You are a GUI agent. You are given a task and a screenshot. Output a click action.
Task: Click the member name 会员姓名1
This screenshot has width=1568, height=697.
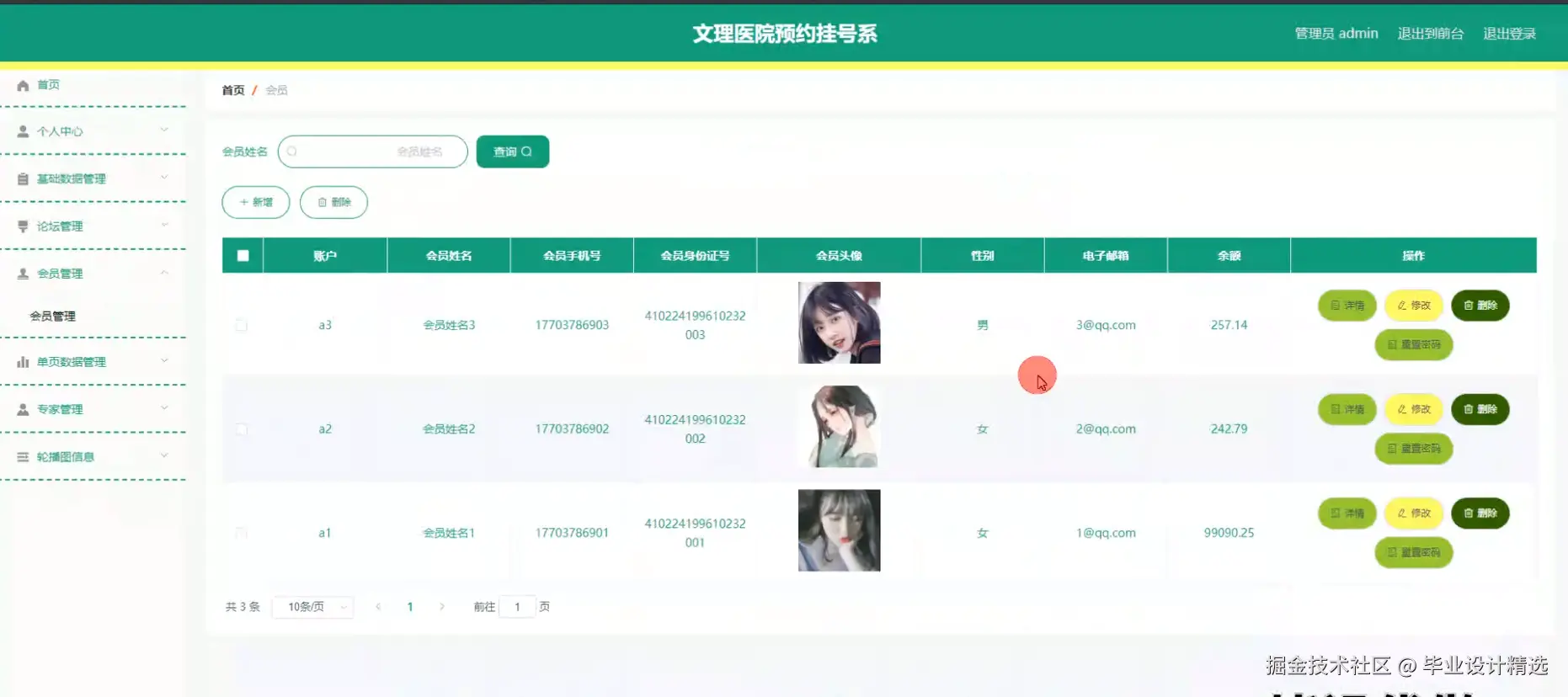pos(449,533)
